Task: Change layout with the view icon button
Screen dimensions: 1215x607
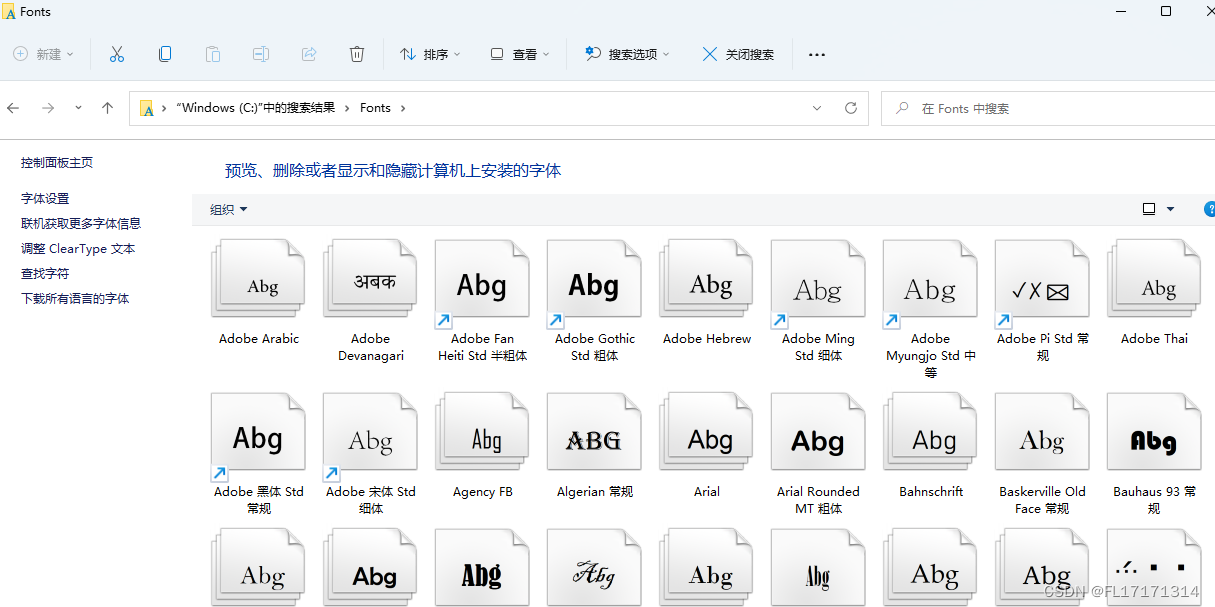Action: coord(1149,209)
